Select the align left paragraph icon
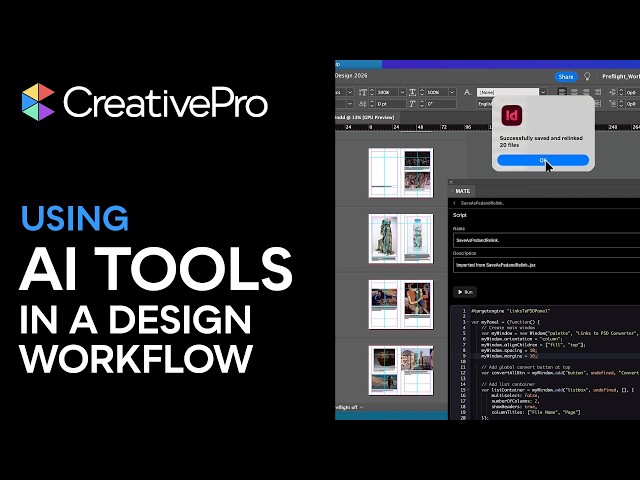Image resolution: width=640 pixels, height=480 pixels. (562, 92)
